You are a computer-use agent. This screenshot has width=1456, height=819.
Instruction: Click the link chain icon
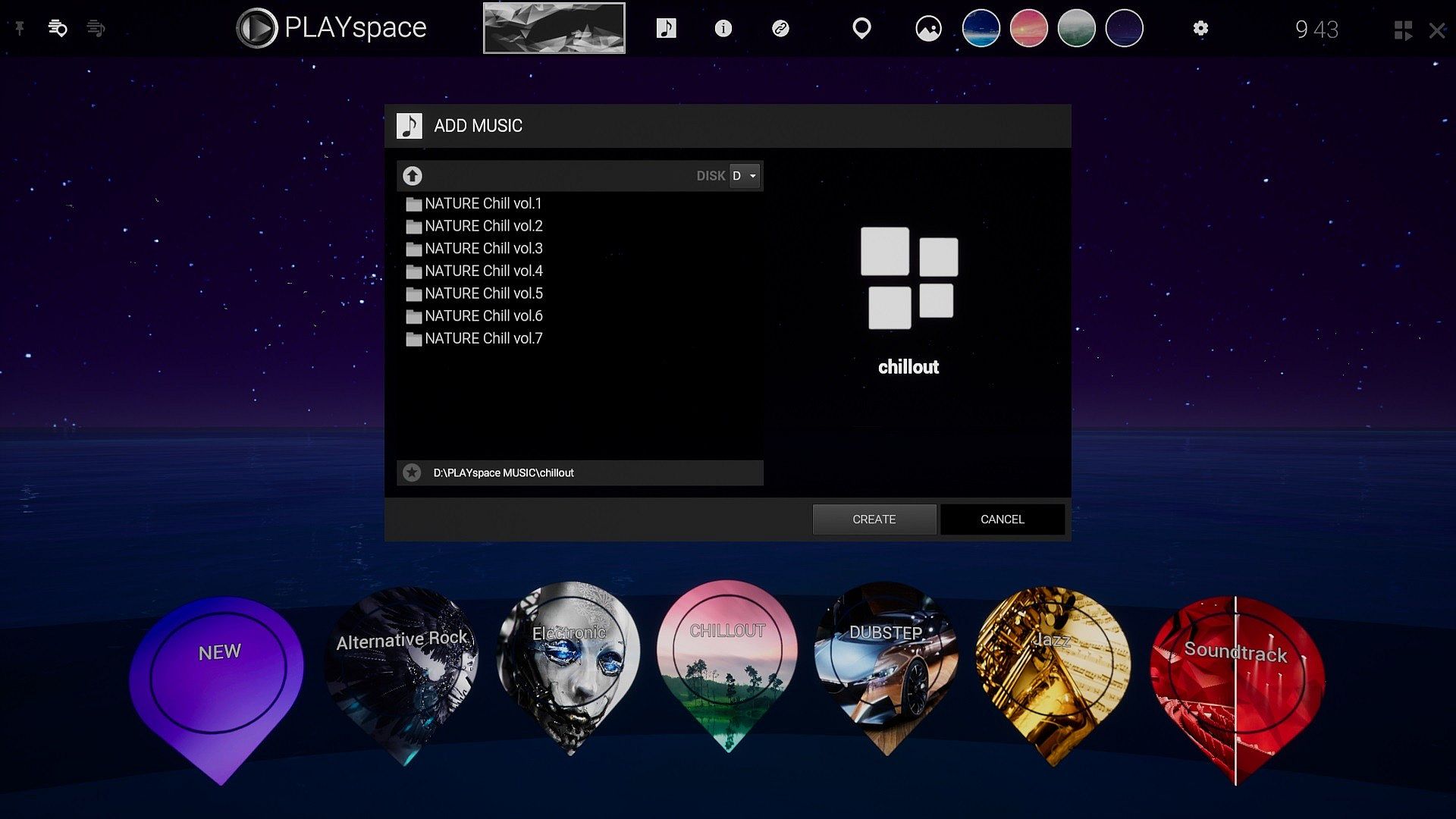click(x=780, y=29)
